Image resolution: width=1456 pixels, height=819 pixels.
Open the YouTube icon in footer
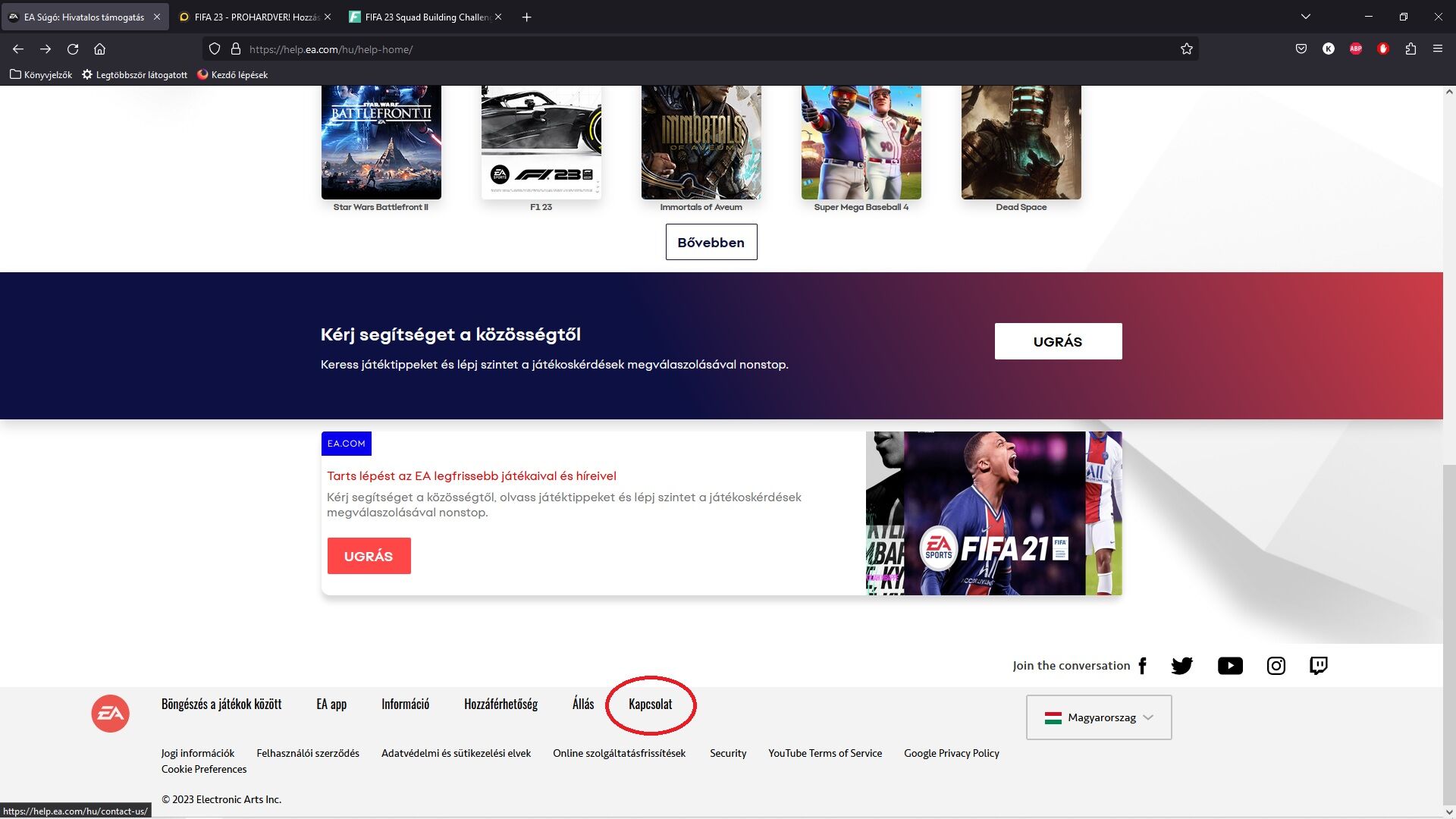[1230, 666]
